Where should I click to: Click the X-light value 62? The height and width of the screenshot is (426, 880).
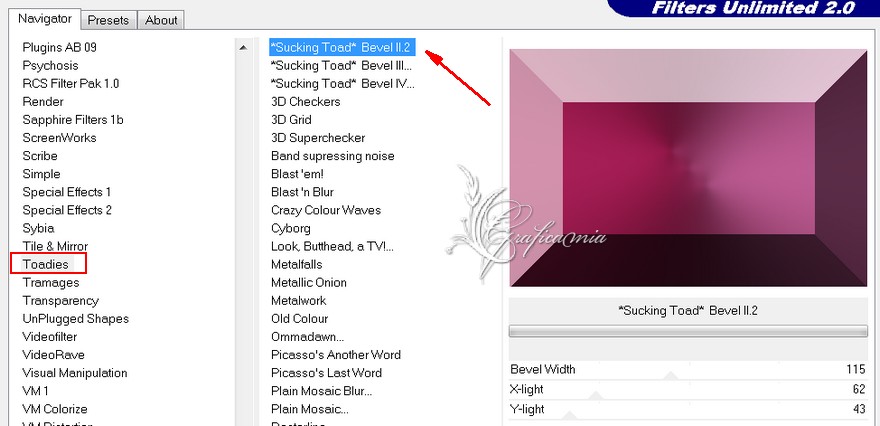[859, 389]
